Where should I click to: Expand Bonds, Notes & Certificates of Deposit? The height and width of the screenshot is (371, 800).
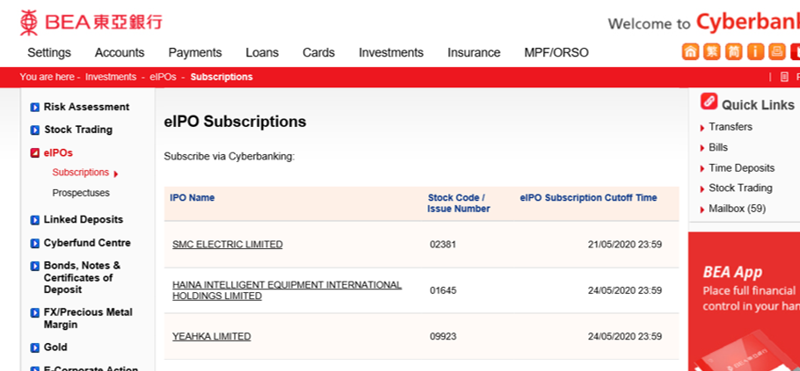pyautogui.click(x=82, y=278)
